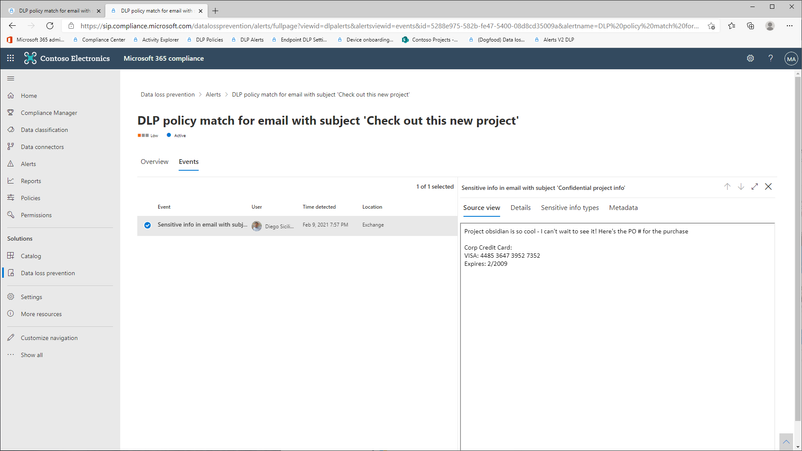Open Alerts in sidebar
This screenshot has height=451, width=802.
click(28, 164)
